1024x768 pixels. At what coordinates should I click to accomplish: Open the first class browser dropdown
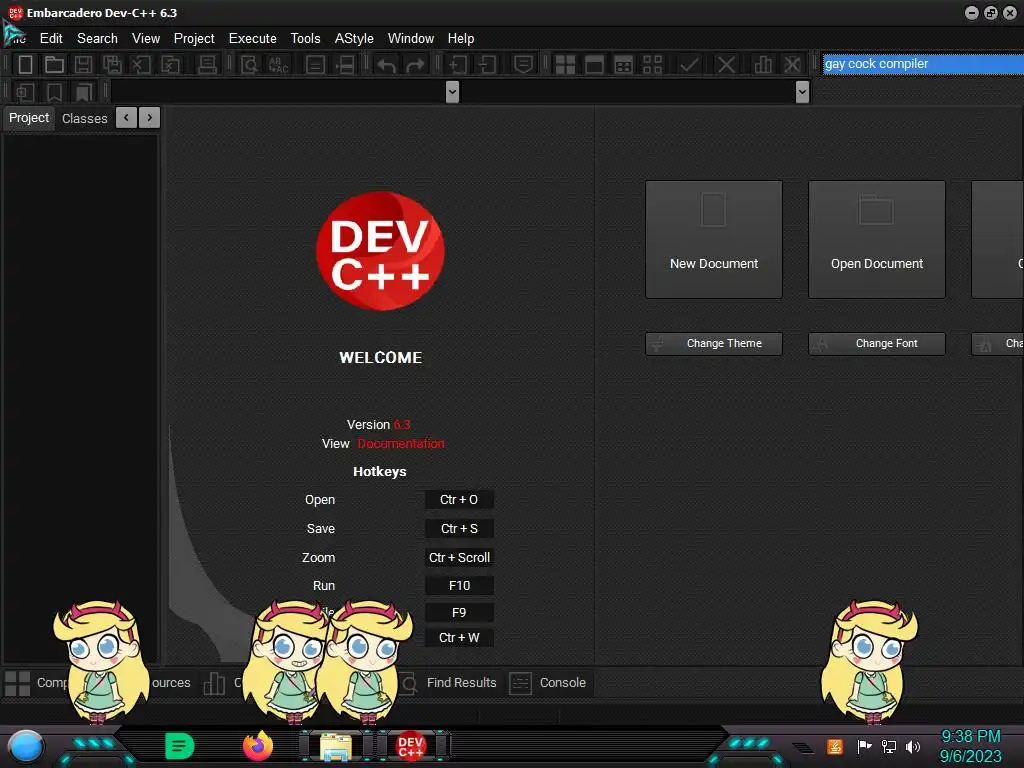(452, 92)
